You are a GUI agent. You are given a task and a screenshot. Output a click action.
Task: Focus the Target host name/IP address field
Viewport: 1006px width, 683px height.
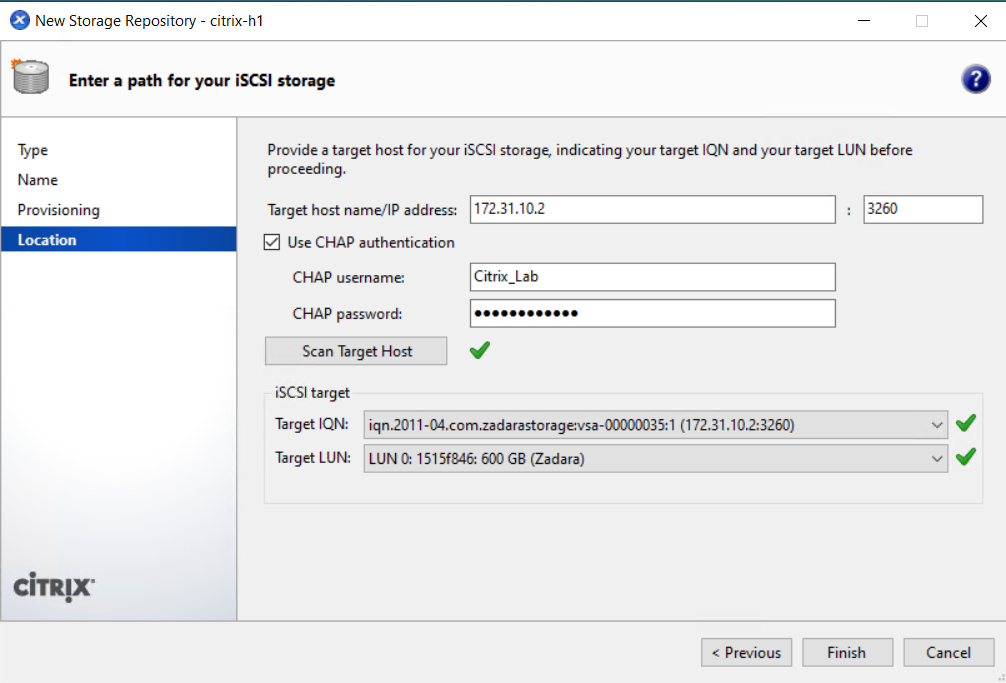coord(652,209)
